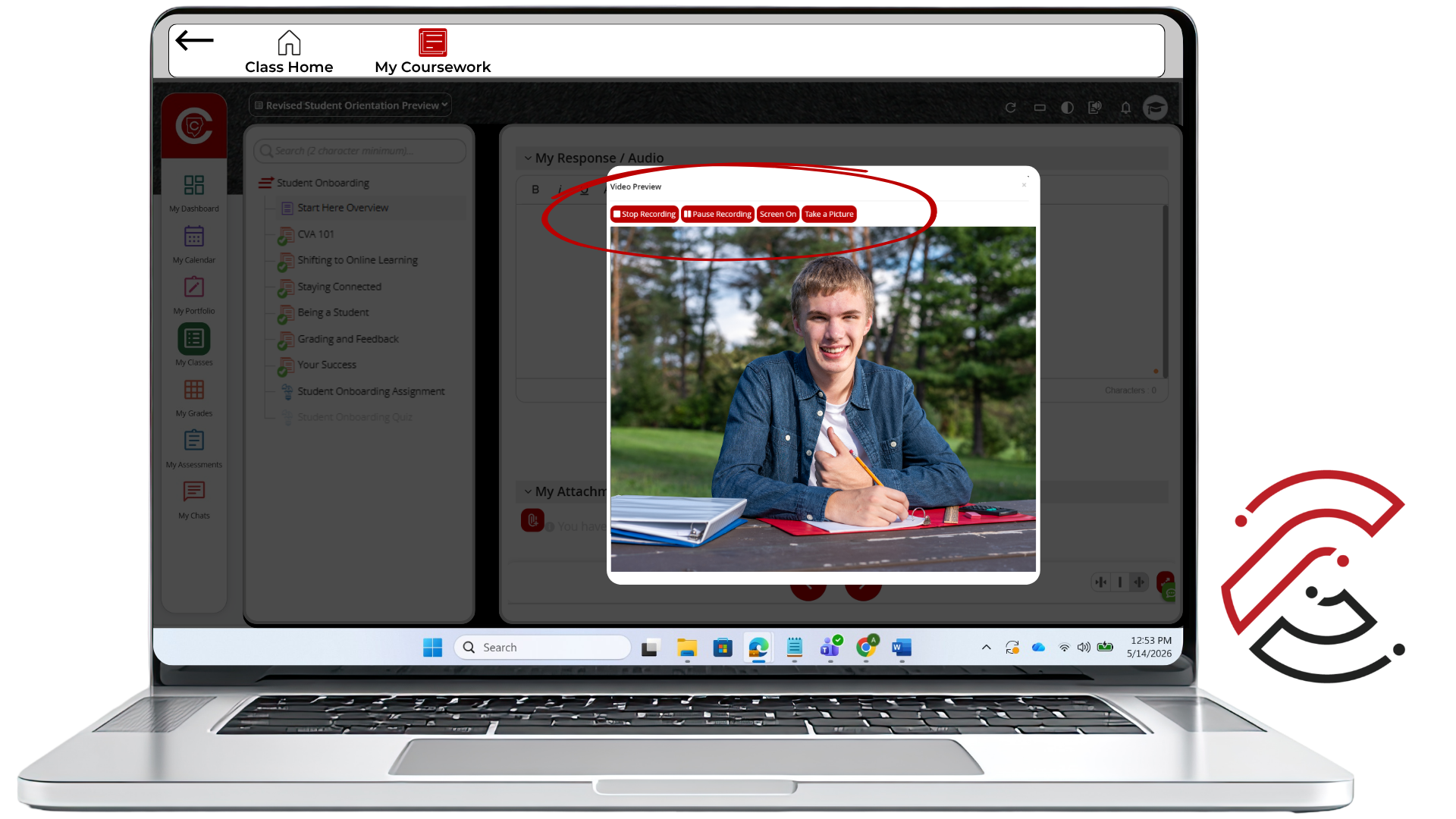Viewport: 1456px width, 819px height.
Task: Select the wide width layout icon
Action: 1139,582
